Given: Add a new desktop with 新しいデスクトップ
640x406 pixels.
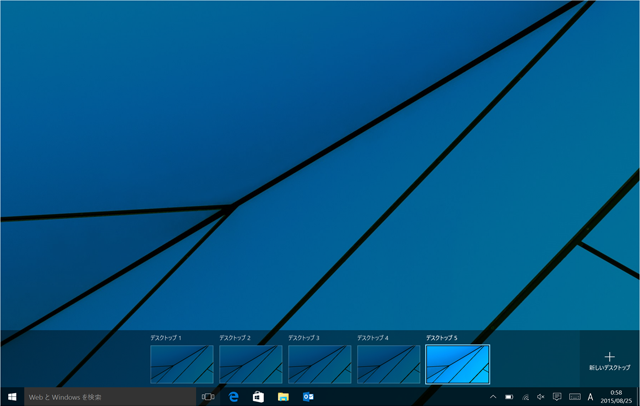Looking at the screenshot, I should pos(610,361).
